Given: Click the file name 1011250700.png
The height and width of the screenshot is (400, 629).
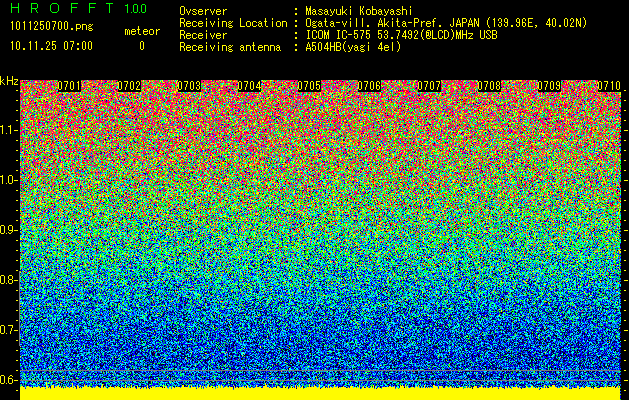Looking at the screenshot, I should coord(52,26).
